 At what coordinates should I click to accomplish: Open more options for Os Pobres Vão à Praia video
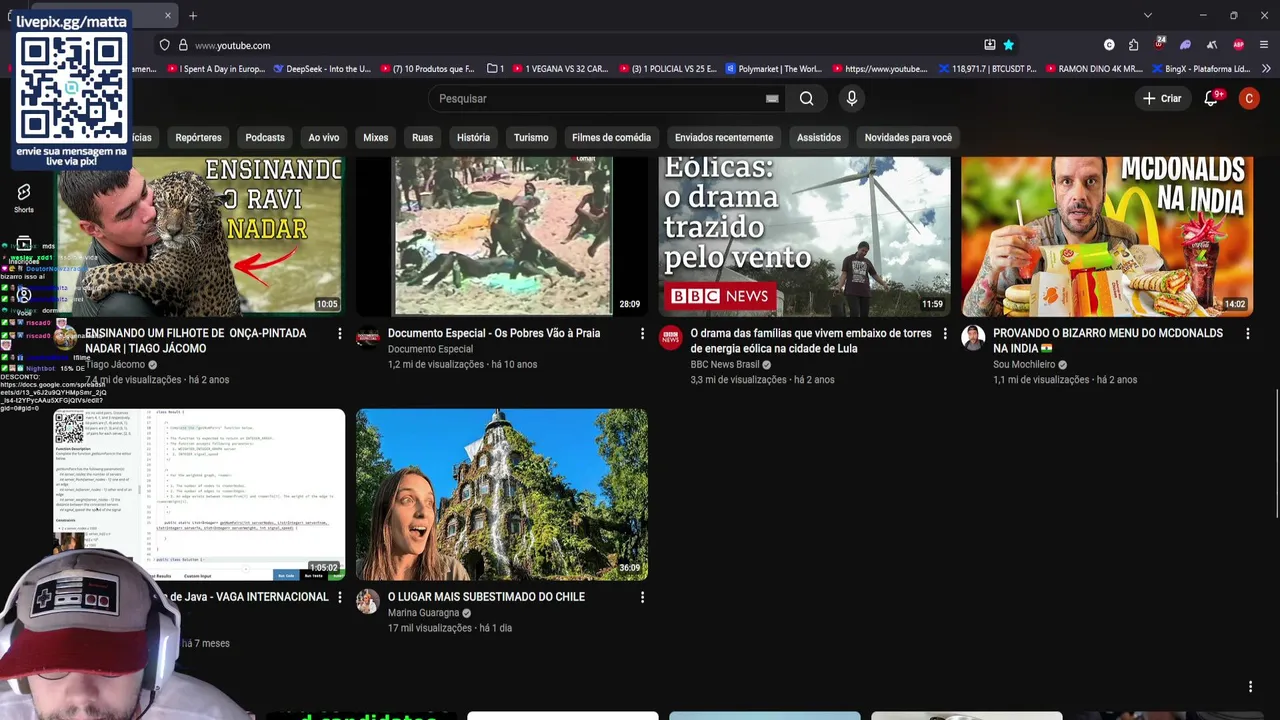pos(642,333)
